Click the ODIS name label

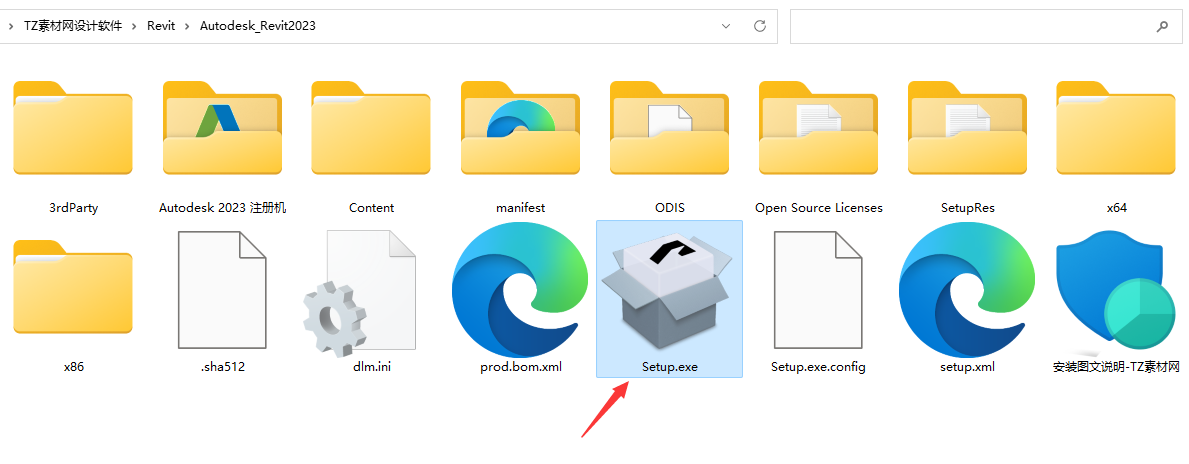tap(670, 208)
